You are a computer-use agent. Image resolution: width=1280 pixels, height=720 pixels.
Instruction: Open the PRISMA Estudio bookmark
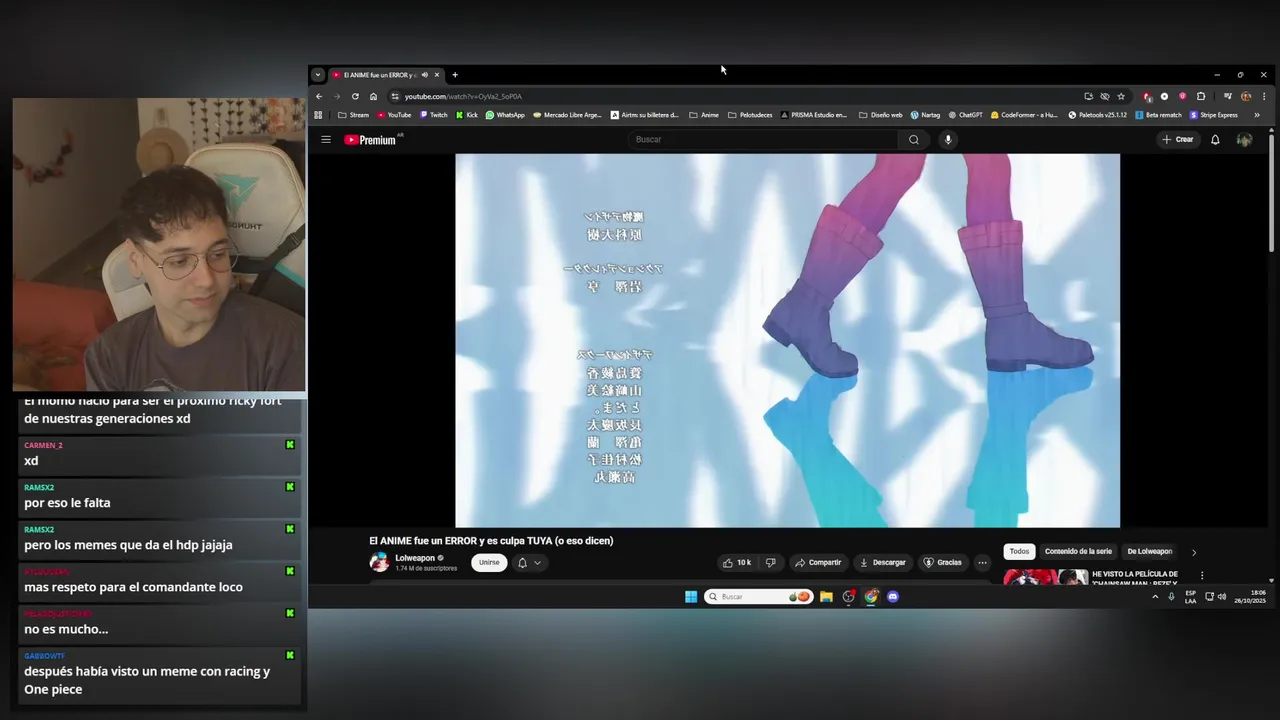pos(814,115)
